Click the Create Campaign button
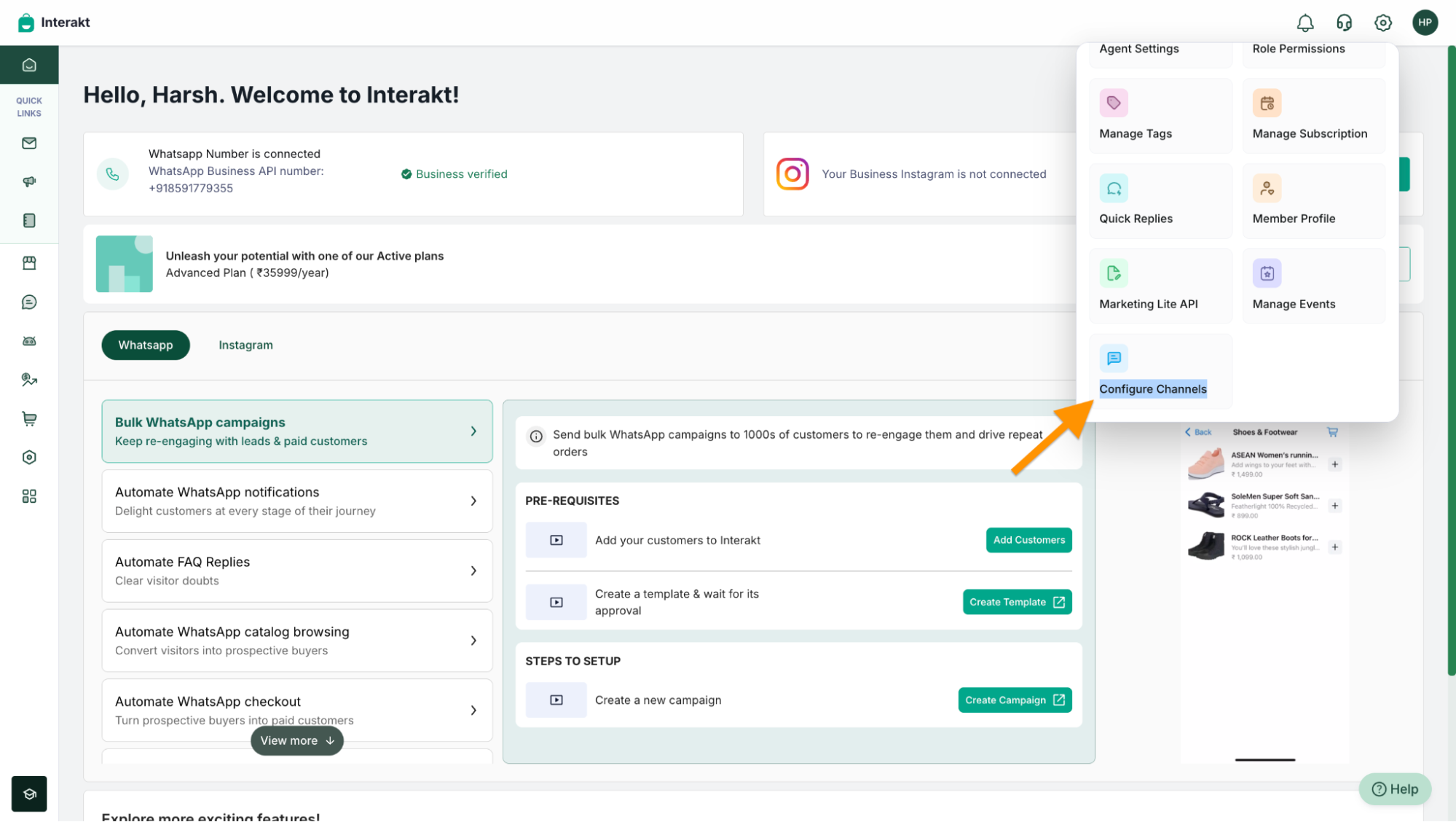Screen dimensions: 1456x822 [1014, 700]
